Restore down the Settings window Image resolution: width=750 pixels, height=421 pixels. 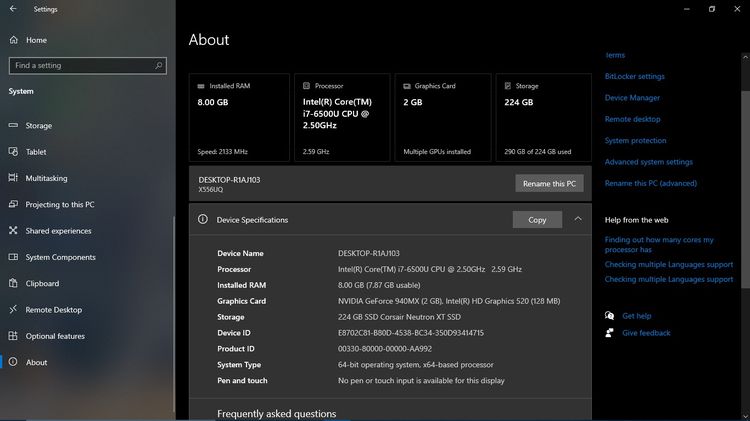(x=712, y=9)
